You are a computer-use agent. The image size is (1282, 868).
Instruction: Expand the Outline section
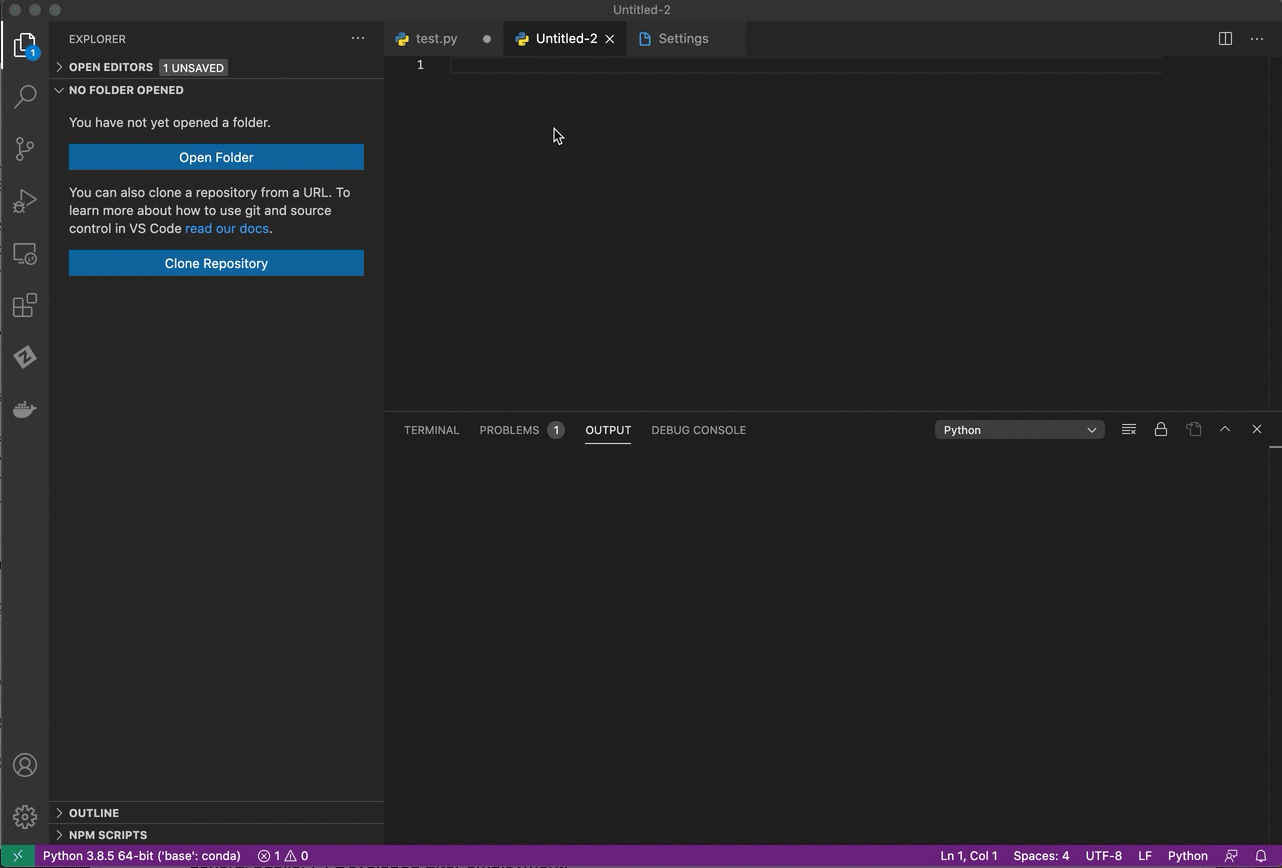[x=93, y=813]
